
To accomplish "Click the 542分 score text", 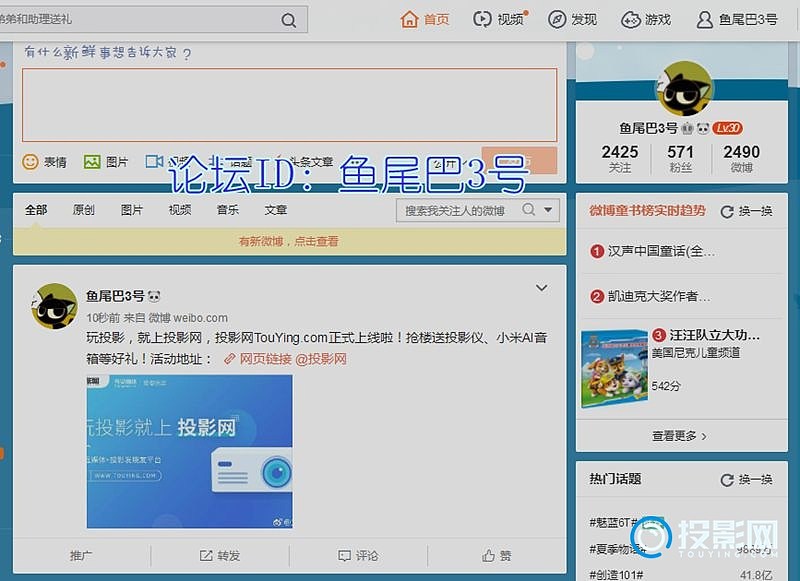I will 666,386.
